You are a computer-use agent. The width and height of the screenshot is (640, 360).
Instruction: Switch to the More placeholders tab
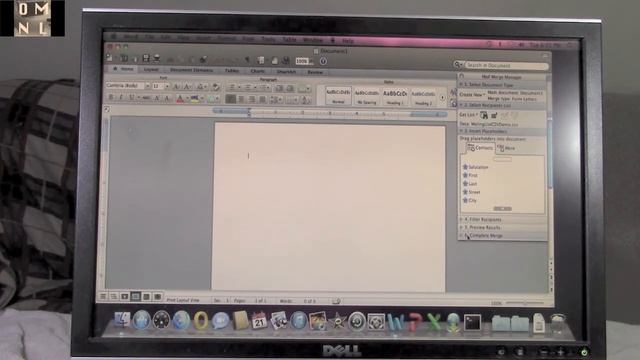click(x=507, y=149)
